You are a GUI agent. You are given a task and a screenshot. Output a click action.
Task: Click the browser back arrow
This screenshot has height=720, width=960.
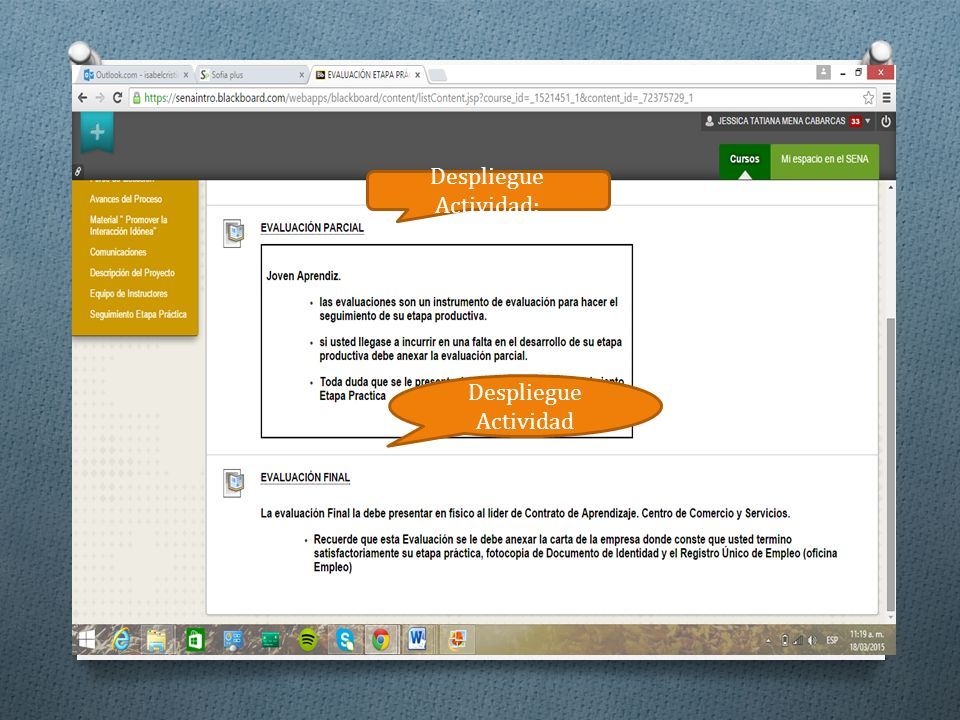83,98
